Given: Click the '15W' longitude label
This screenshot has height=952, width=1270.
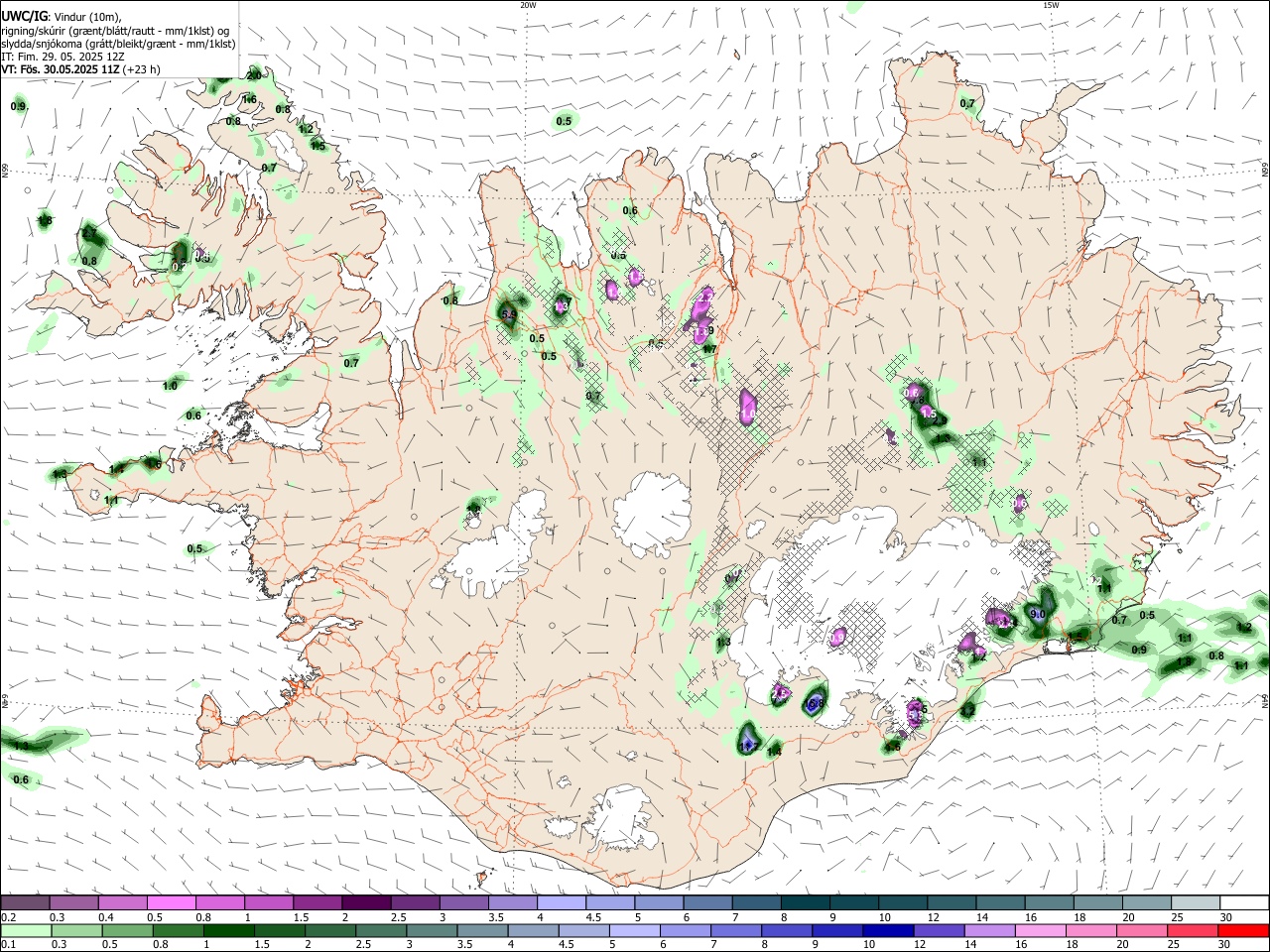Looking at the screenshot, I should tap(1051, 5).
